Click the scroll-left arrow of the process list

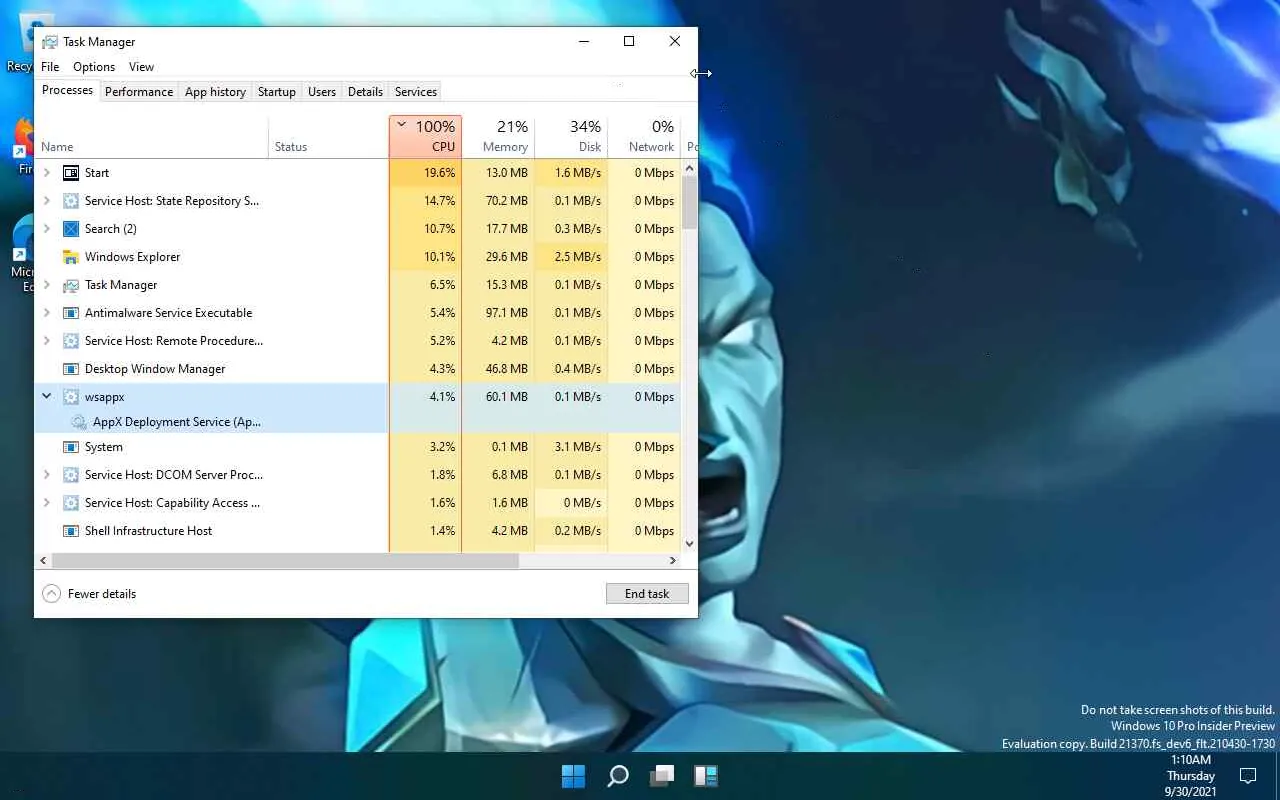pos(43,561)
